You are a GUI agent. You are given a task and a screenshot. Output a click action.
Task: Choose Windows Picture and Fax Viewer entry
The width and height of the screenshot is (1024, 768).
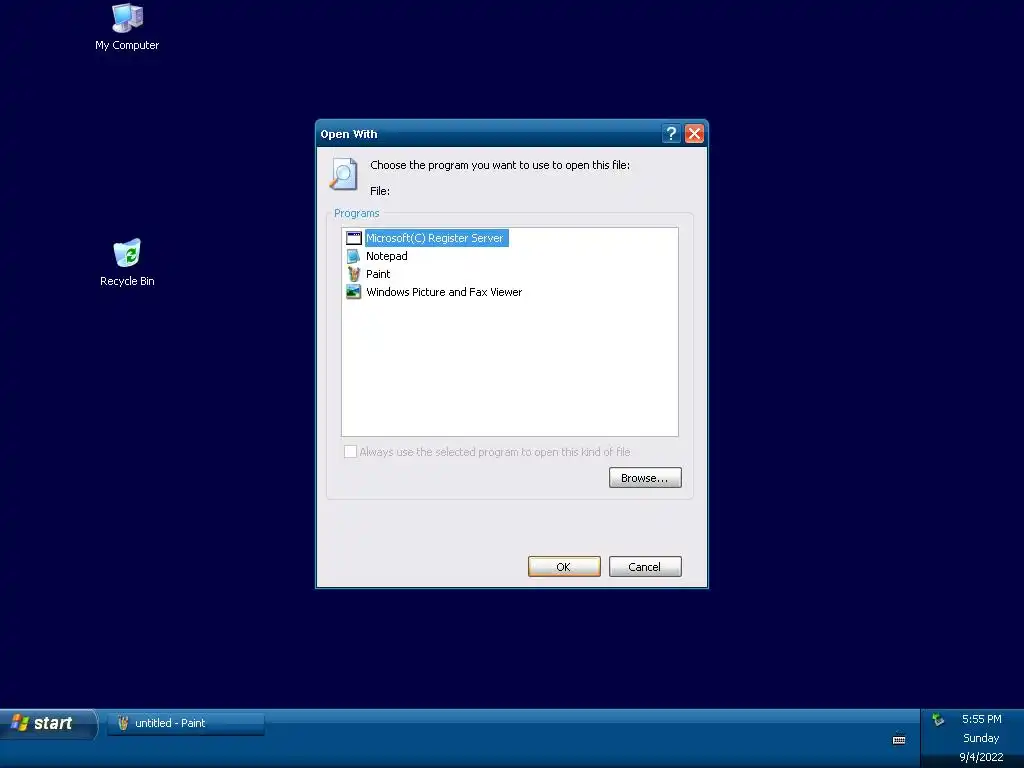point(444,292)
